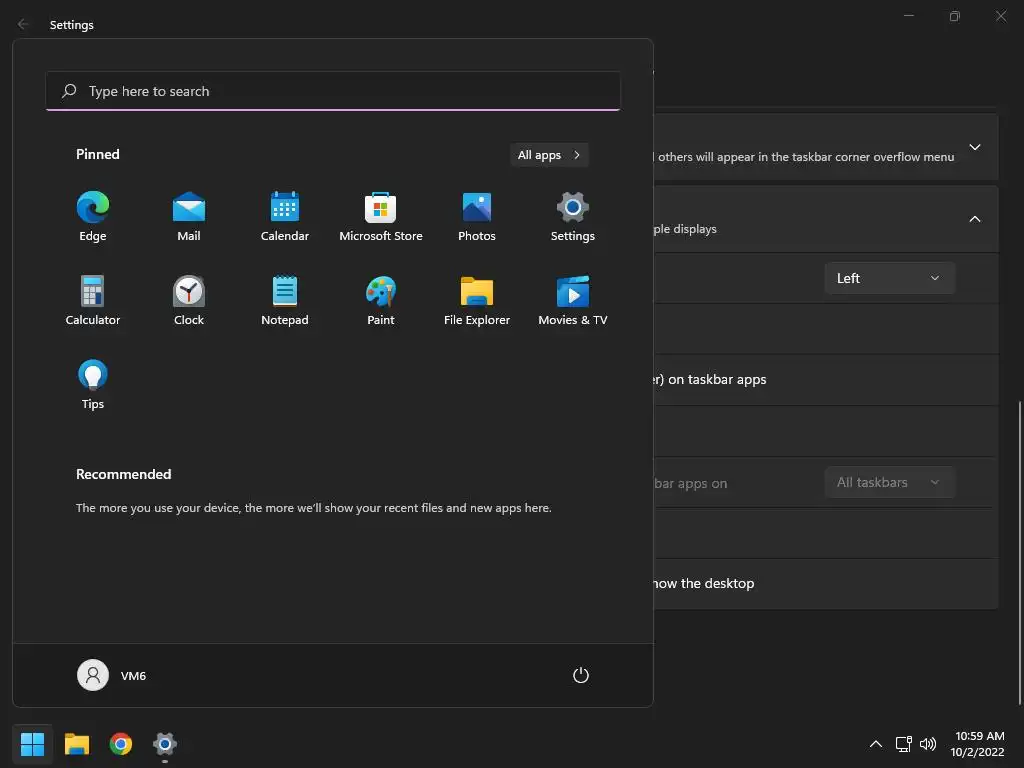
Task: Launch the Mail app
Action: point(189,217)
